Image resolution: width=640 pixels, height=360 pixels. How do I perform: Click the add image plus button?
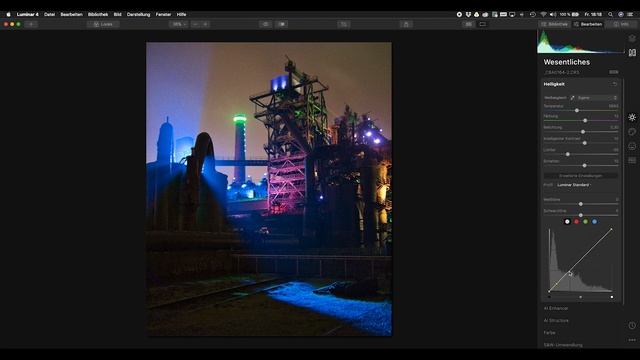pos(31,24)
